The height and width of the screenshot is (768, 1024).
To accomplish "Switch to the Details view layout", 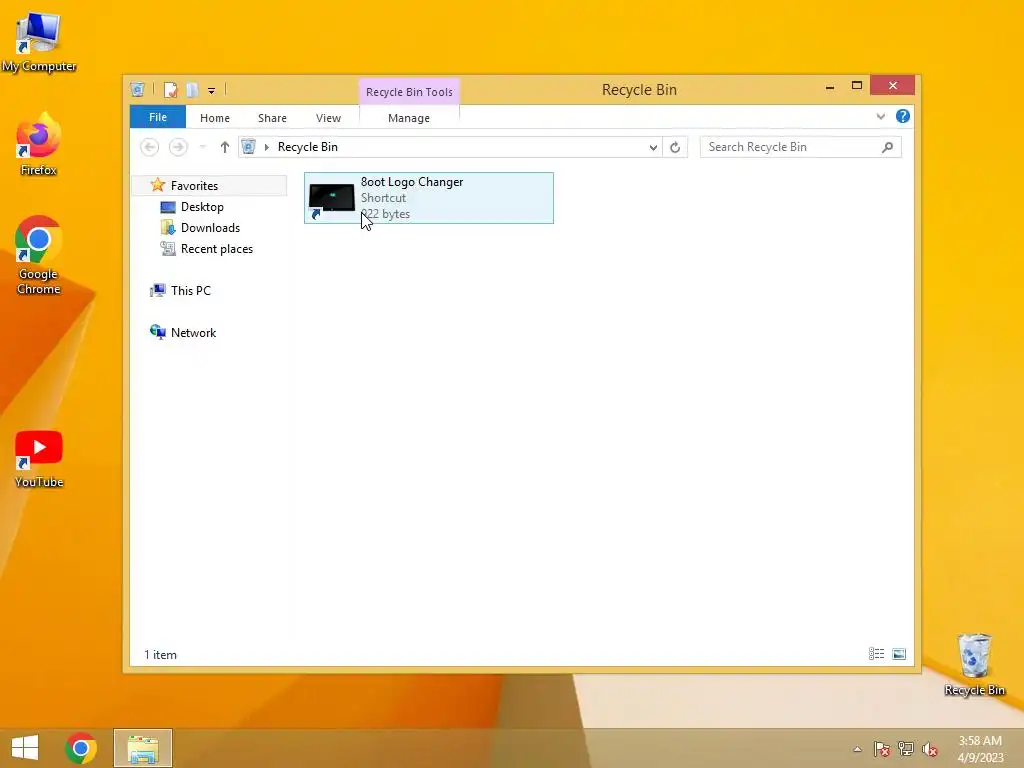I will pos(876,654).
